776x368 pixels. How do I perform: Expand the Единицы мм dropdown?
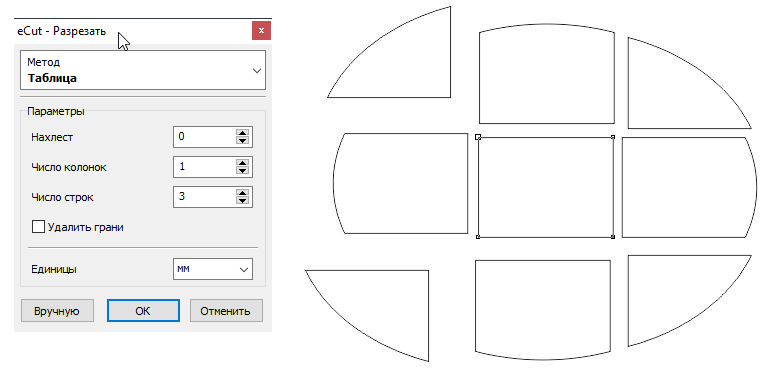pos(213,270)
